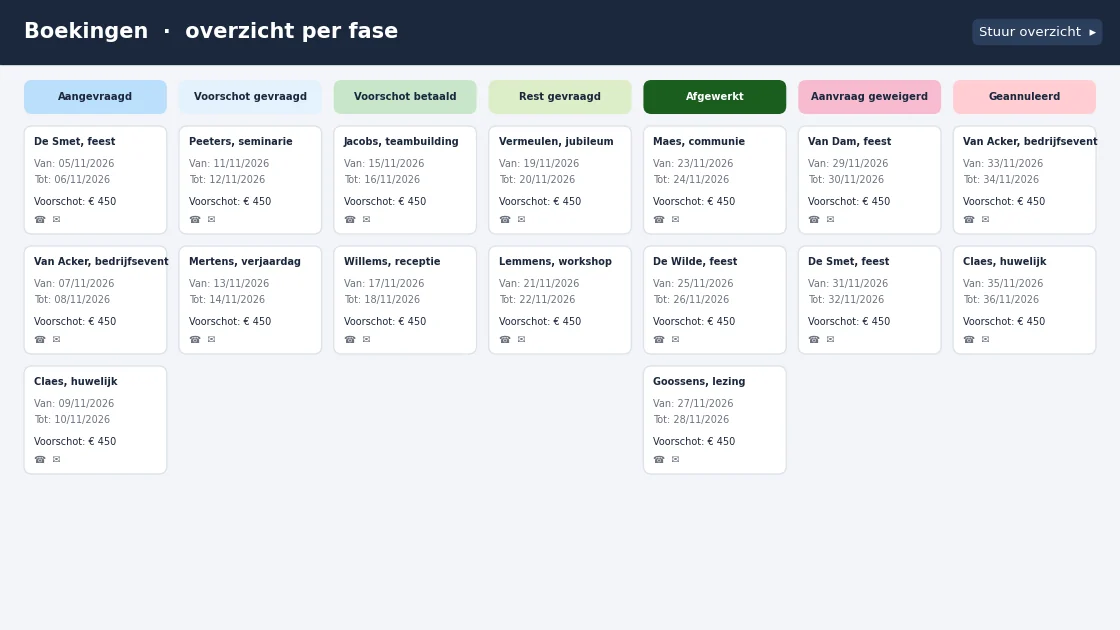Click the envelope icon on Peeters, seminarie card

[211, 219]
